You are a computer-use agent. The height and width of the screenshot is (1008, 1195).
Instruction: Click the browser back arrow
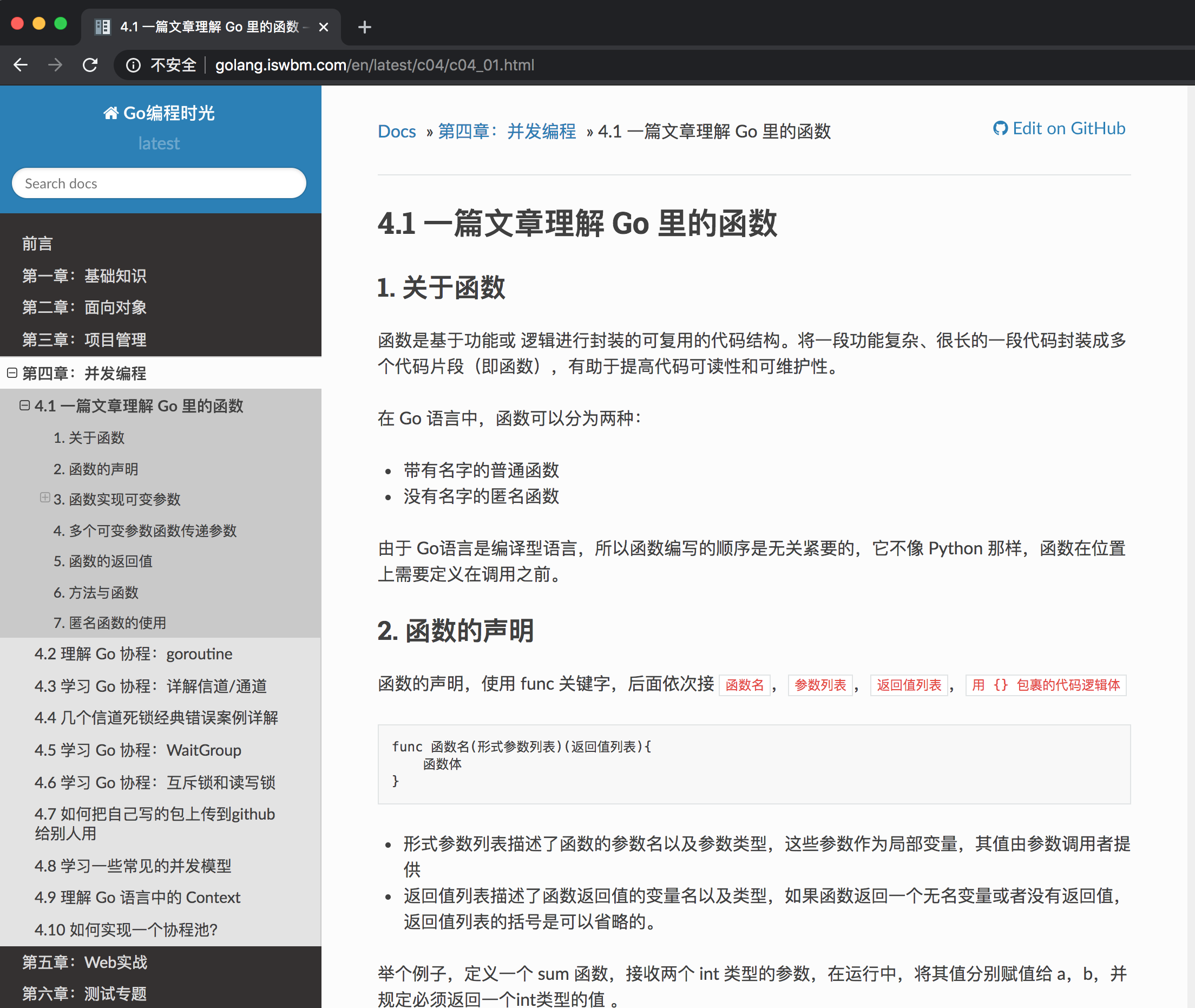point(21,65)
